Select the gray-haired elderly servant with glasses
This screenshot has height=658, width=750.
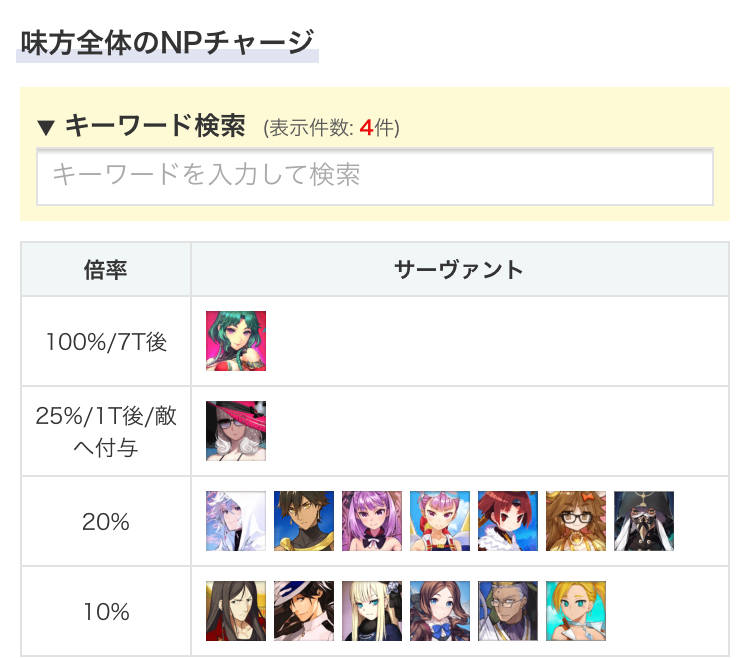(x=508, y=611)
